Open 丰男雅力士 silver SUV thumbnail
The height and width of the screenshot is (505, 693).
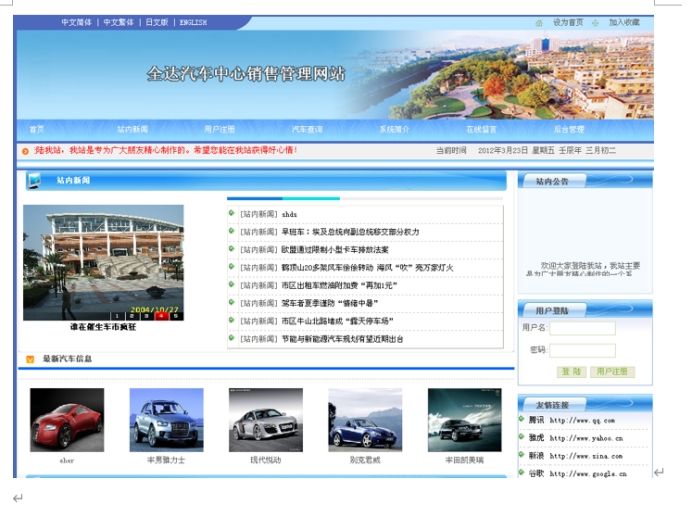[x=166, y=420]
